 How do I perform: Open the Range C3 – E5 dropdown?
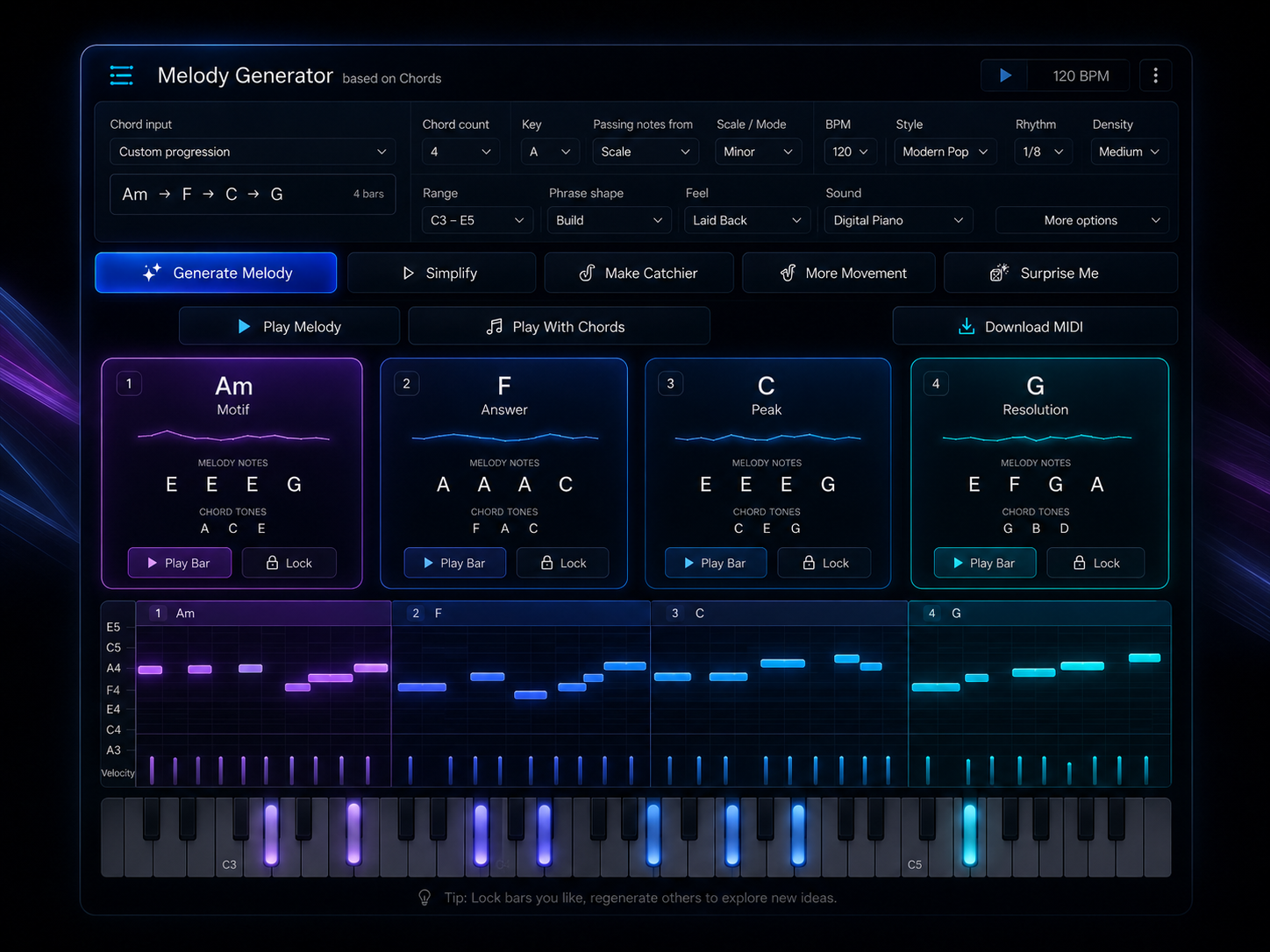(x=477, y=220)
